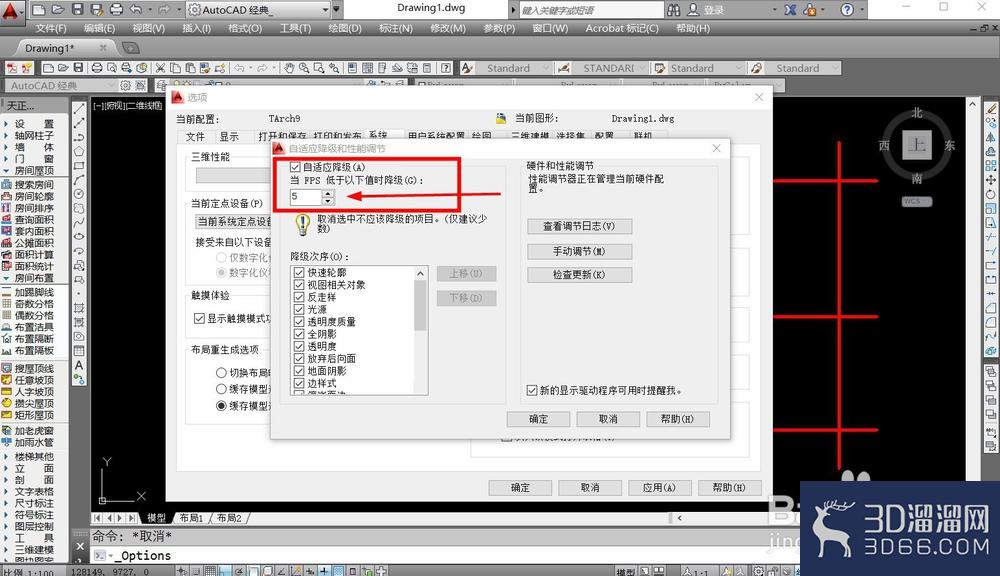
Task: Uncheck 光源 in degradation list
Action: pos(299,309)
